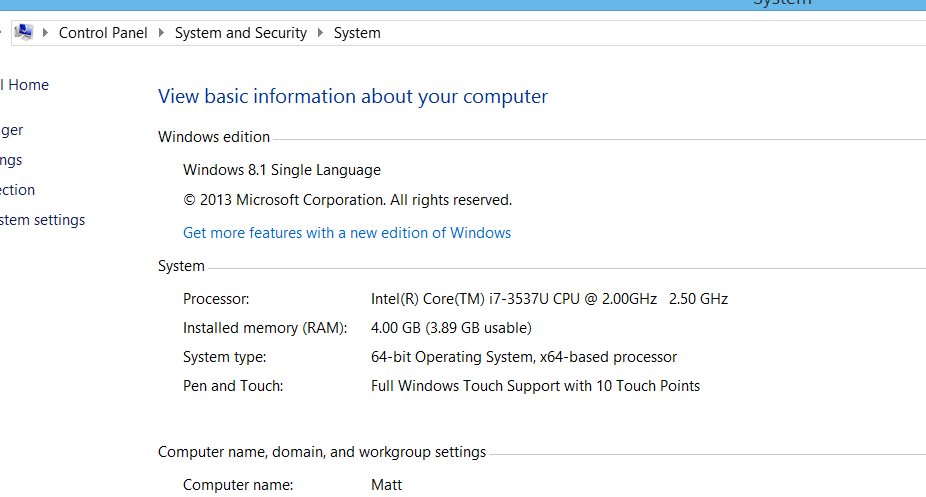This screenshot has width=926, height=497.
Task: Select the System breadcrumb
Action: point(357,33)
